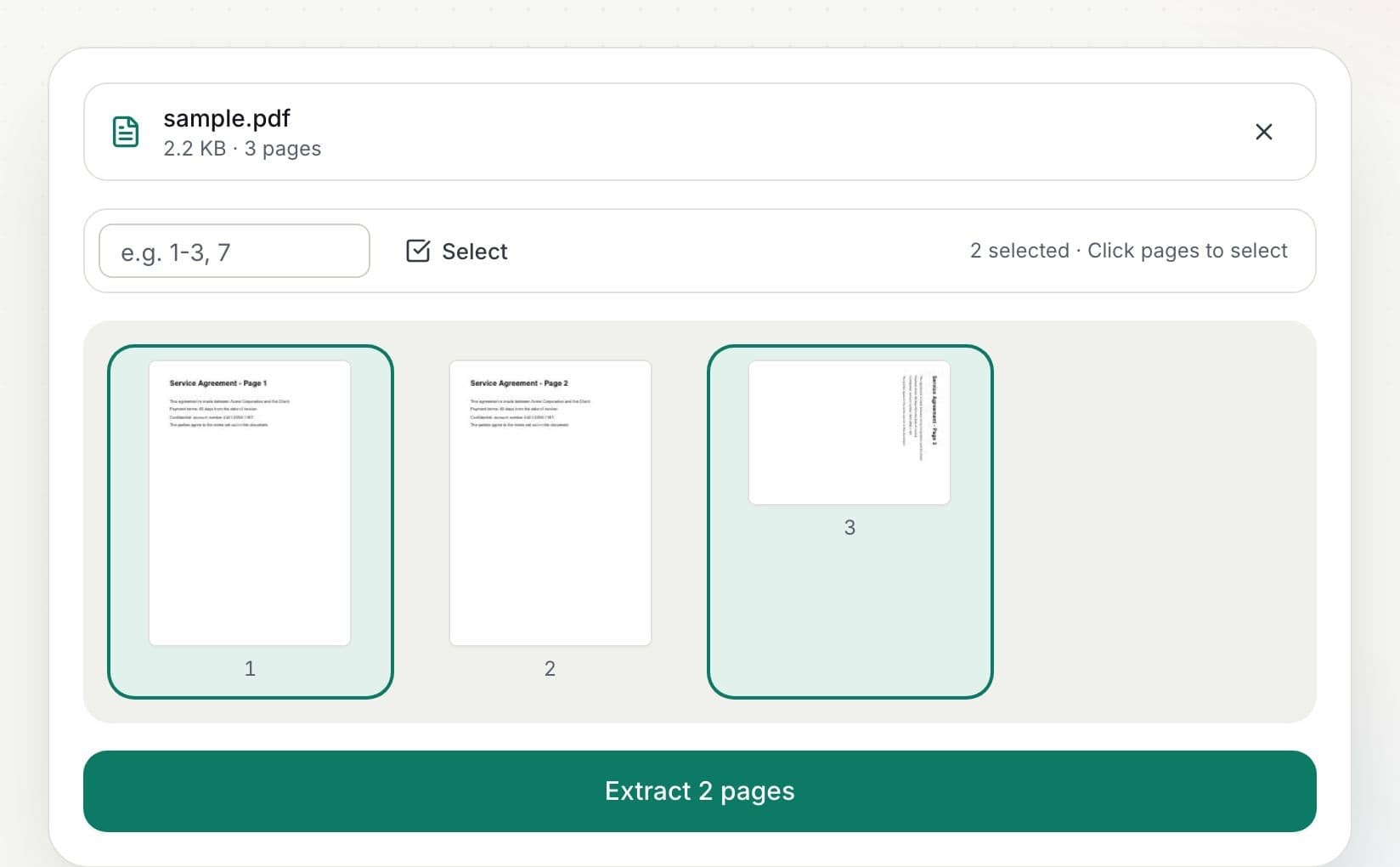Click the sample.pdf file name
Viewport: 1400px width, 867px height.
[227, 118]
